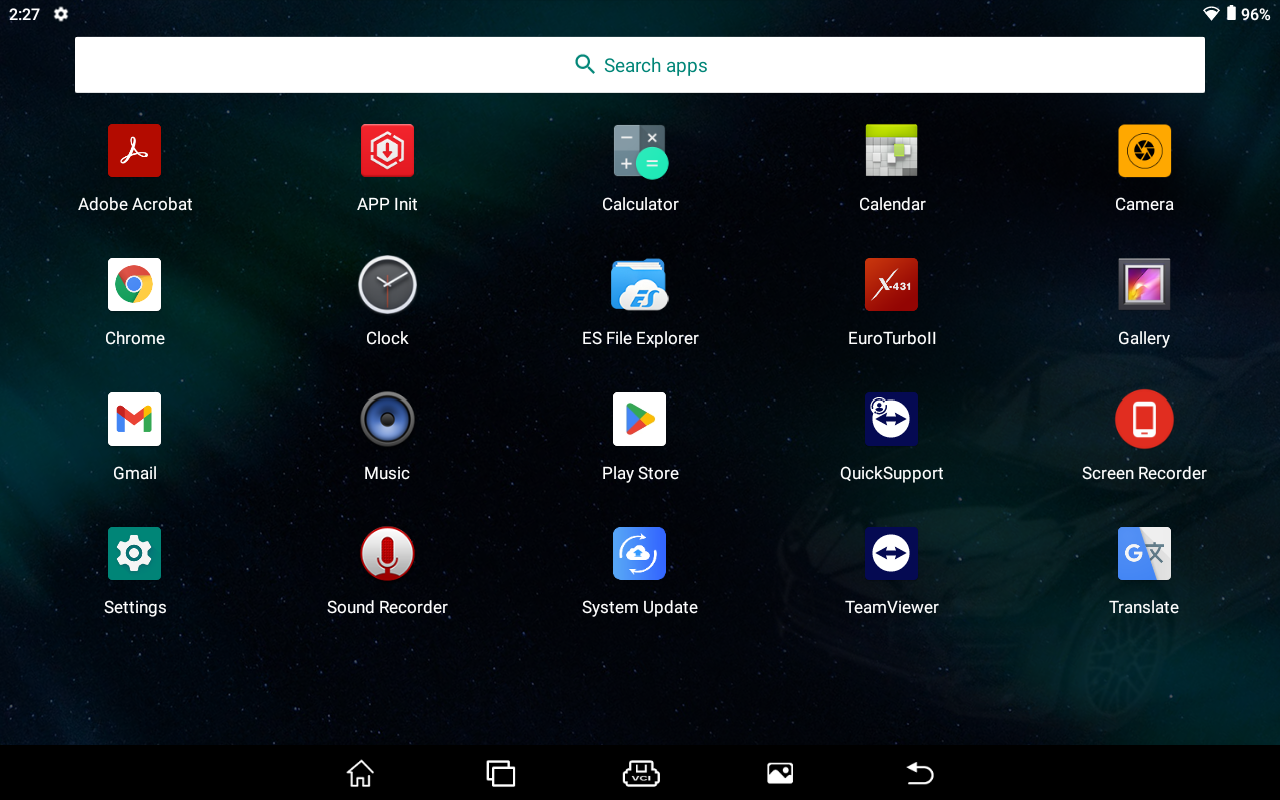The image size is (1280, 800).
Task: Tap the Home navigation button
Action: click(x=360, y=773)
